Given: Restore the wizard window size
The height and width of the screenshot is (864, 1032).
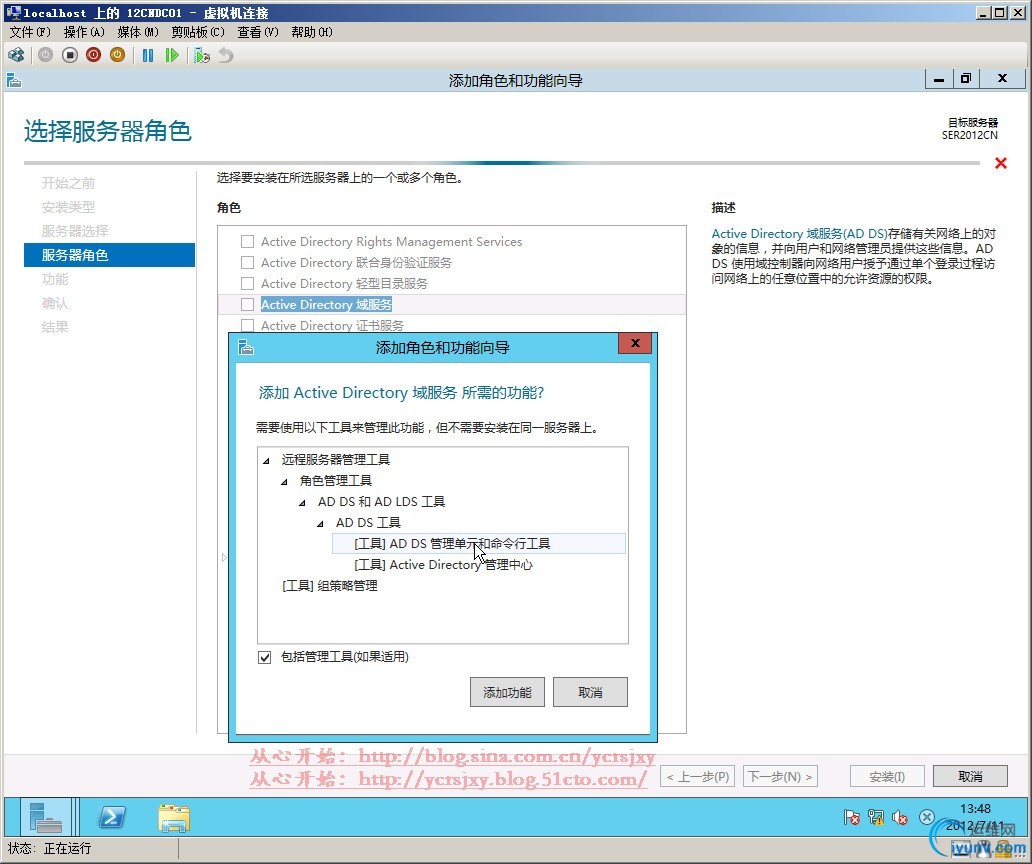Looking at the screenshot, I should (966, 78).
